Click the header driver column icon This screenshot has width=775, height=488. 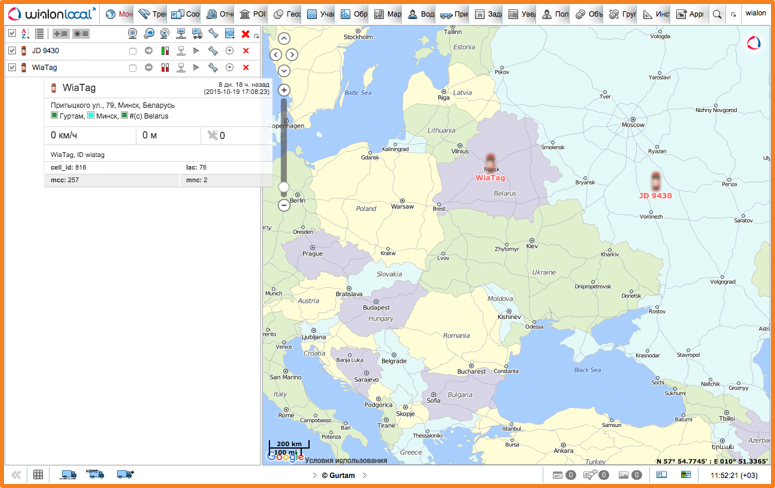pyautogui.click(x=181, y=34)
